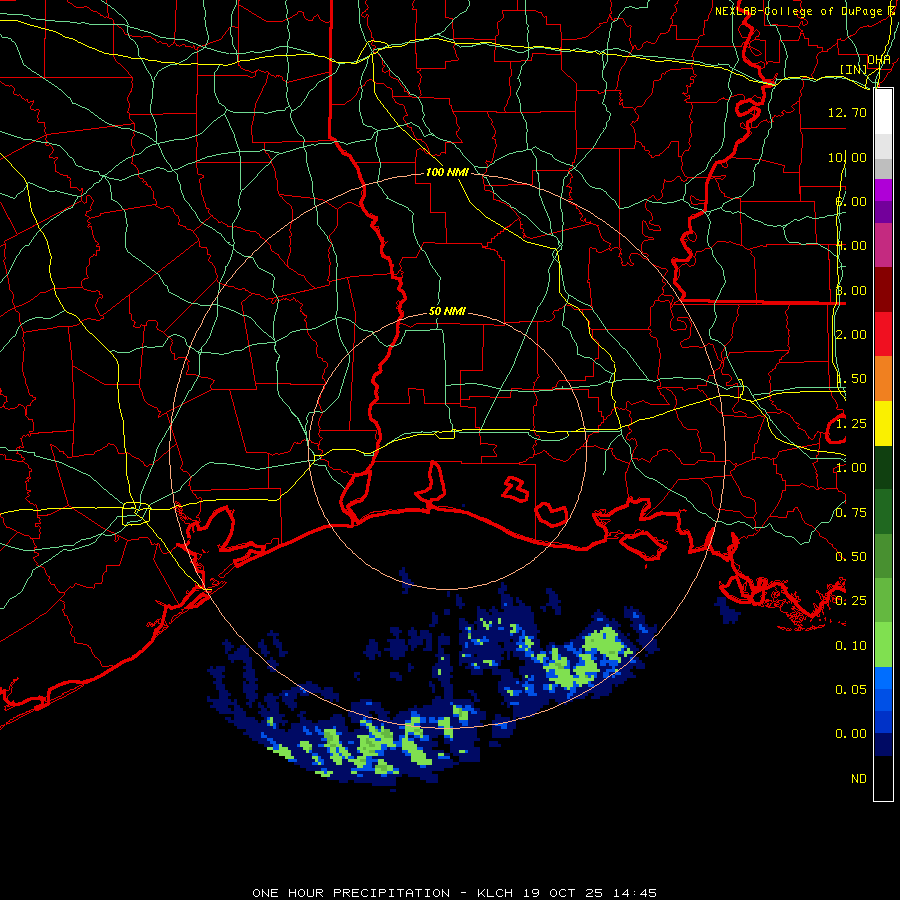900x900 pixels.
Task: Click the 1.00 scale label
Action: [851, 468]
